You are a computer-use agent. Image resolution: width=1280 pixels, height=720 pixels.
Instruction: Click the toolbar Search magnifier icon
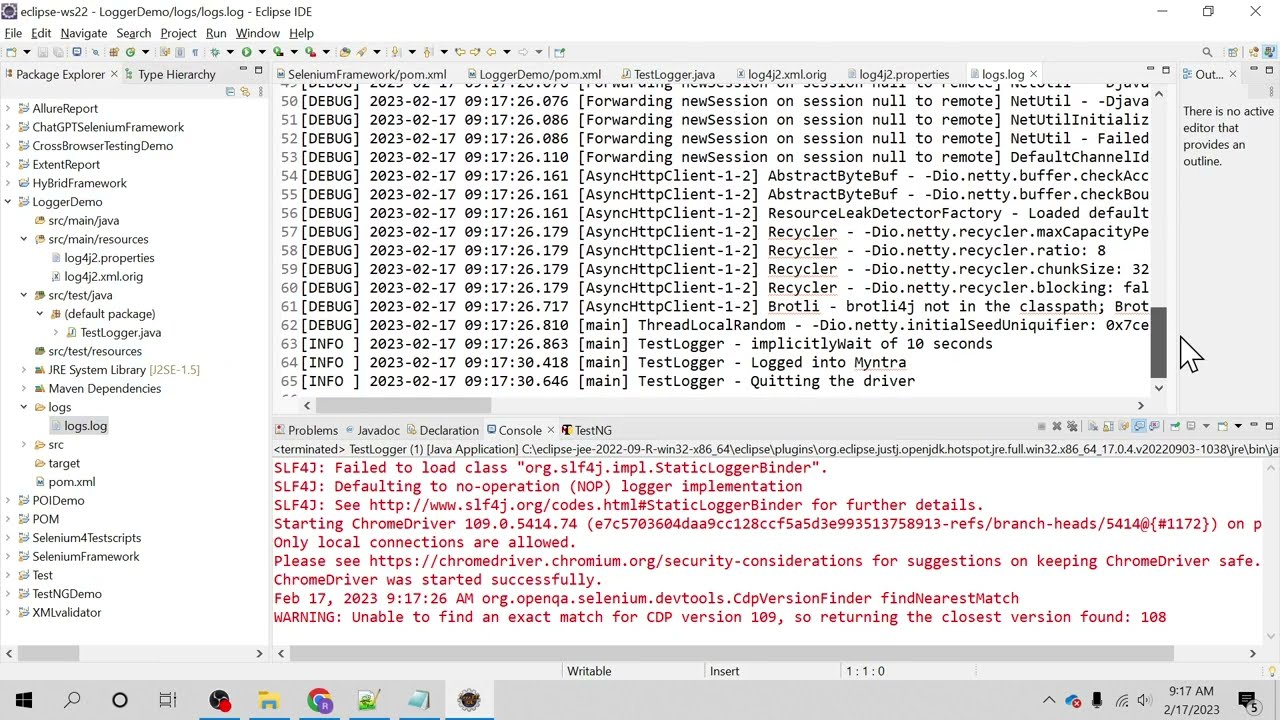pyautogui.click(x=1207, y=52)
